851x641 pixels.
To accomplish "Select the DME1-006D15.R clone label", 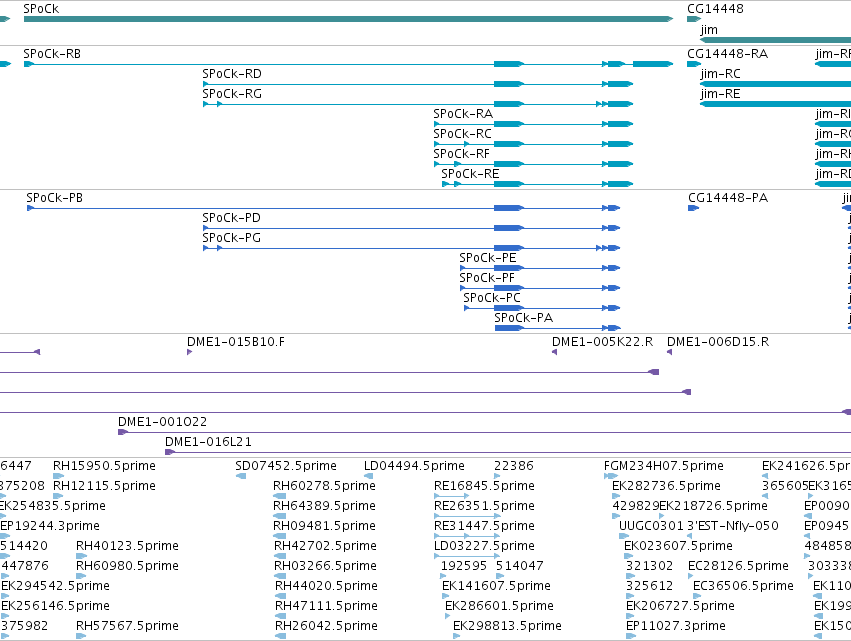I will pos(718,342).
